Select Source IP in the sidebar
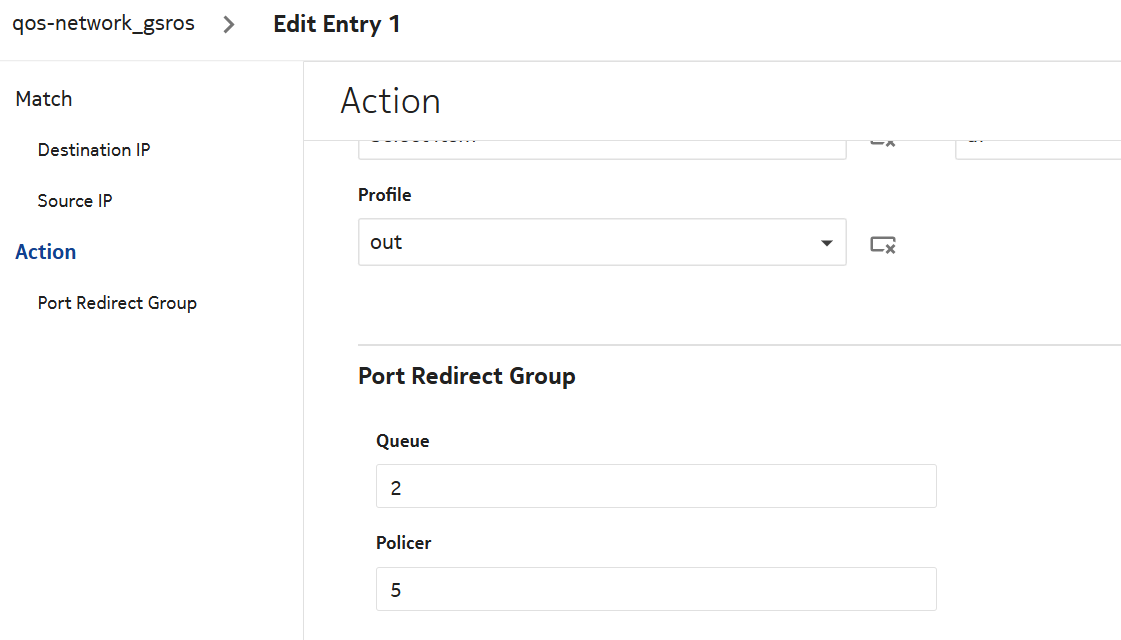Image resolution: width=1121 pixels, height=640 pixels. (x=75, y=201)
